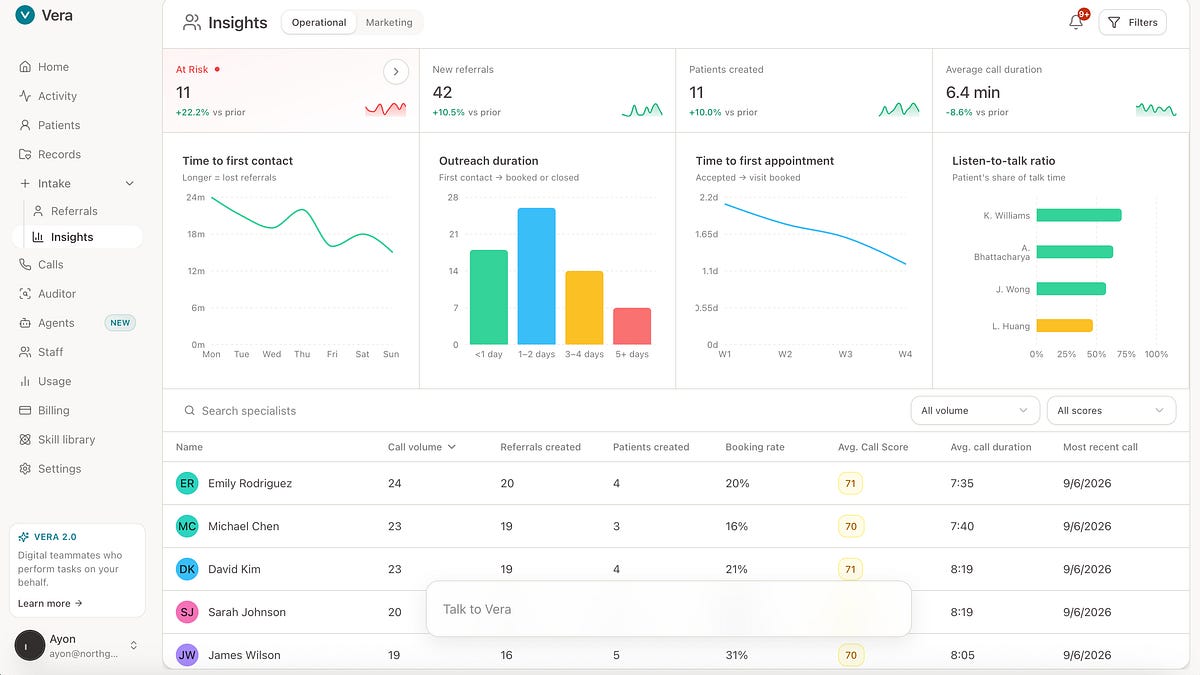Click Emily Rodriguez's call score 71 badge
The image size is (1200, 675).
[850, 483]
